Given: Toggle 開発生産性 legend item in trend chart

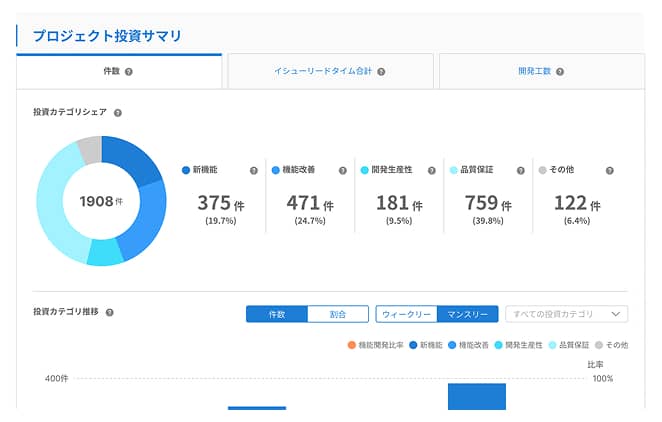Looking at the screenshot, I should pos(518,345).
